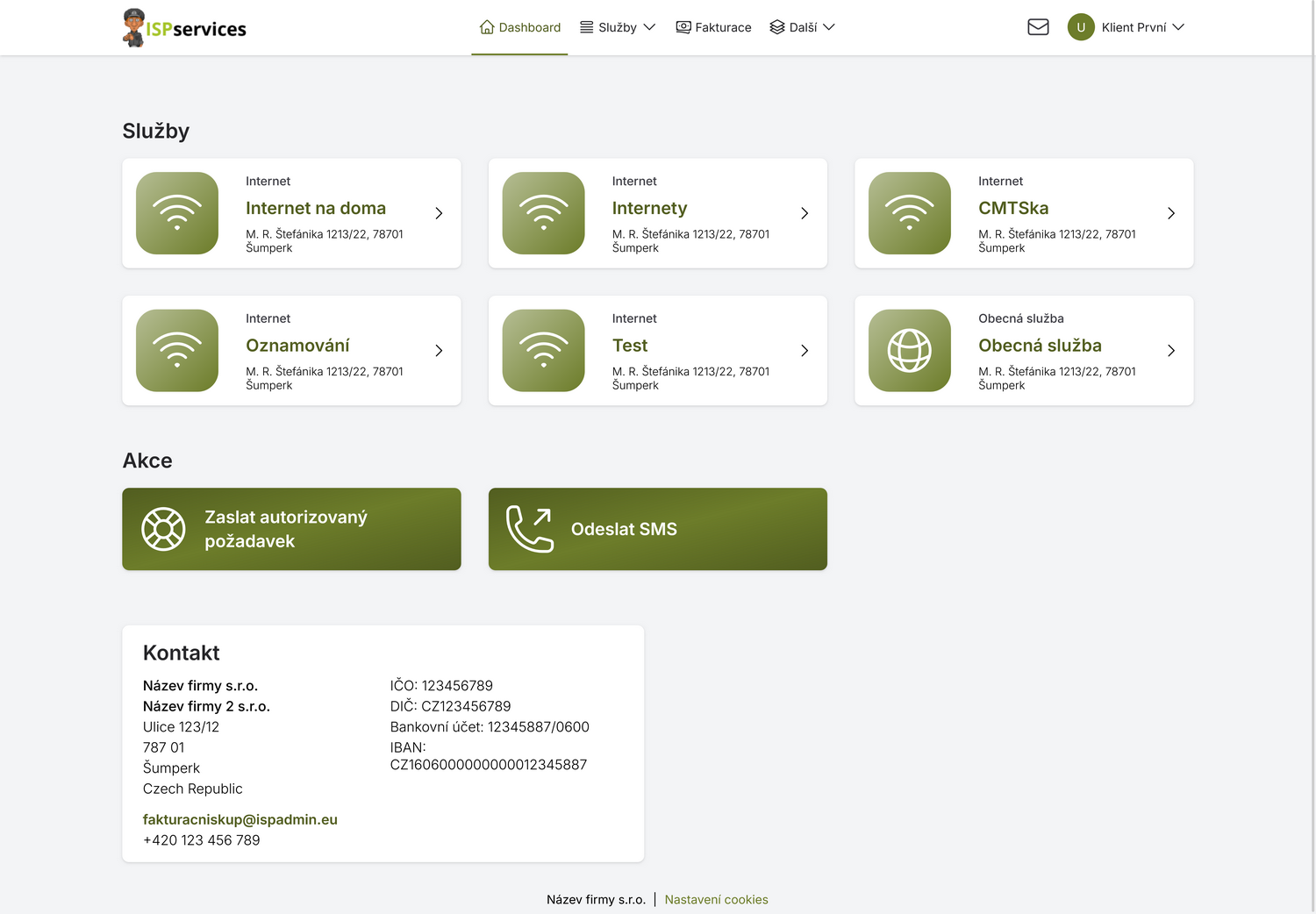1316x914 pixels.
Task: Click the IČO: 123456789 text
Action: coord(441,686)
